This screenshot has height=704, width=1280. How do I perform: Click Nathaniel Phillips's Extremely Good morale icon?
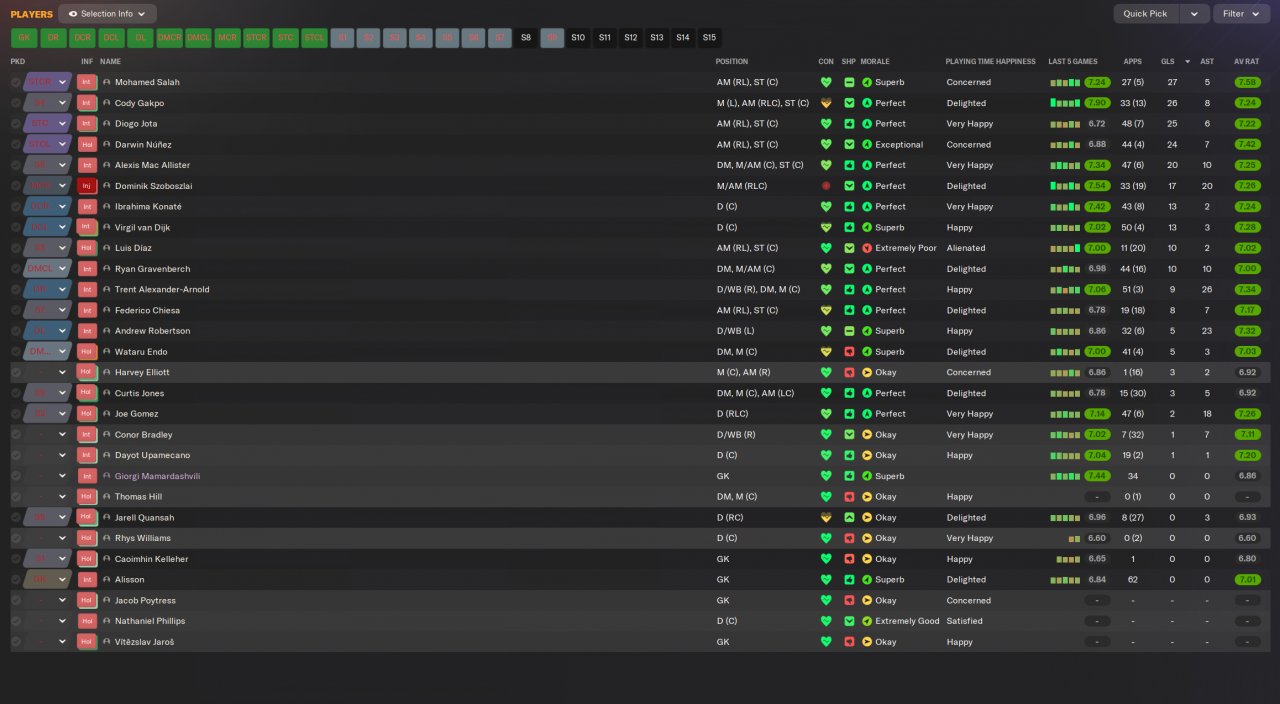point(867,621)
